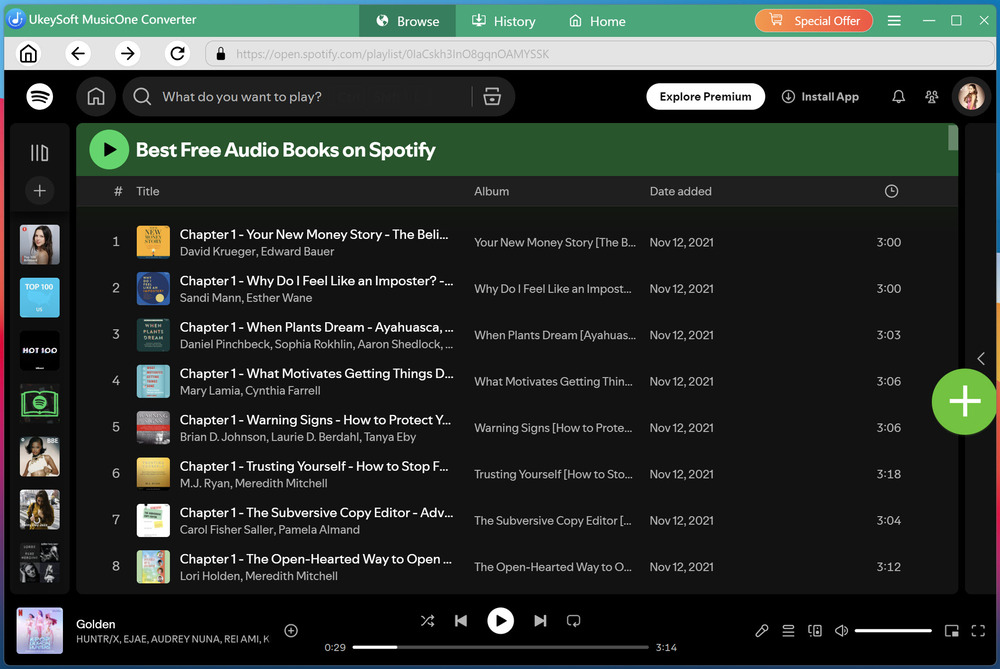Select track Chapter 1 - Your New Money Story
1000x669 pixels.
pyautogui.click(x=517, y=242)
